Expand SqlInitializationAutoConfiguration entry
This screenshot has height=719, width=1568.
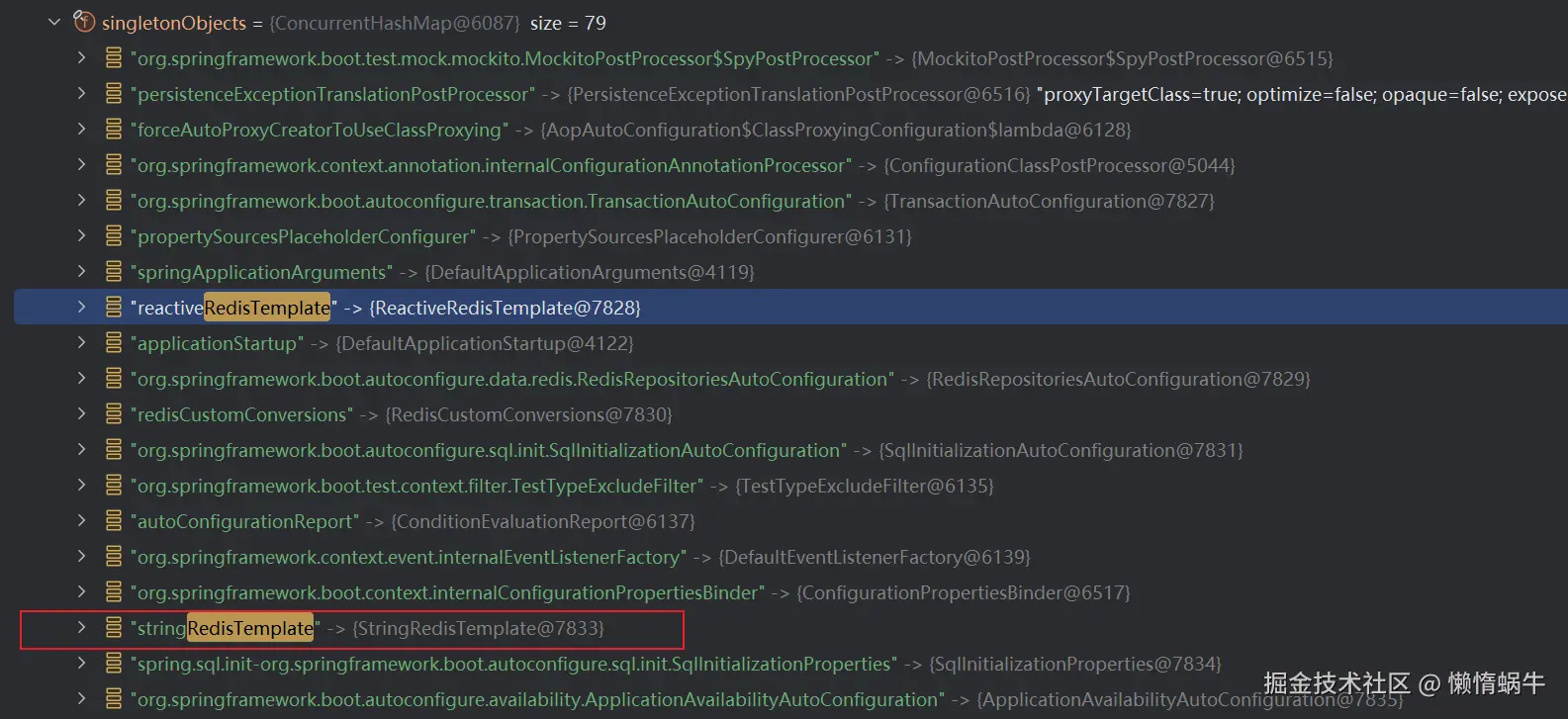[x=82, y=449]
